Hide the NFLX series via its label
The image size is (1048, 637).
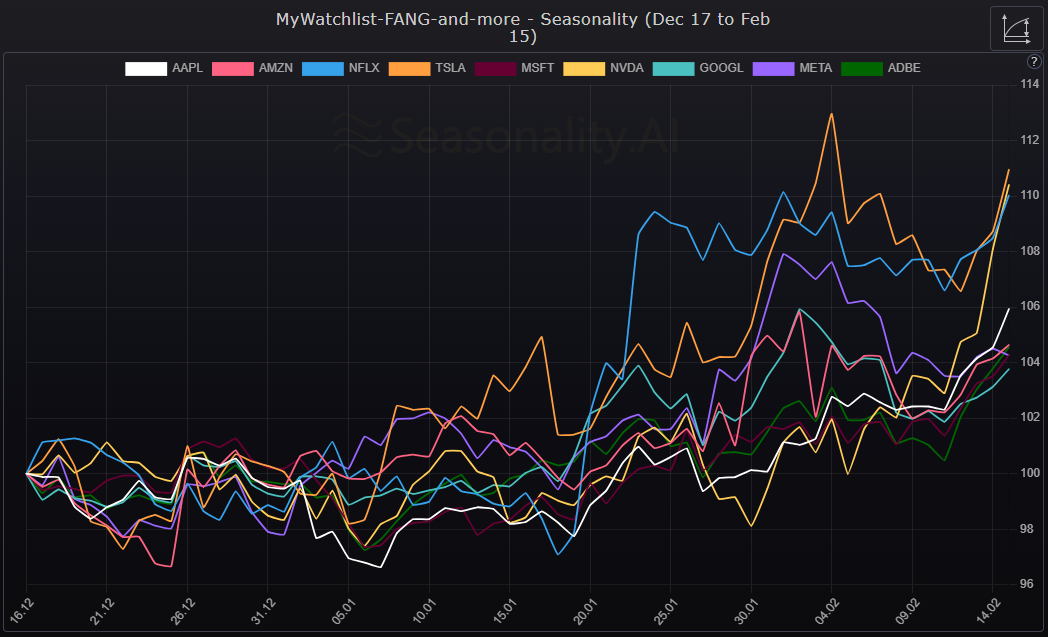tap(364, 68)
